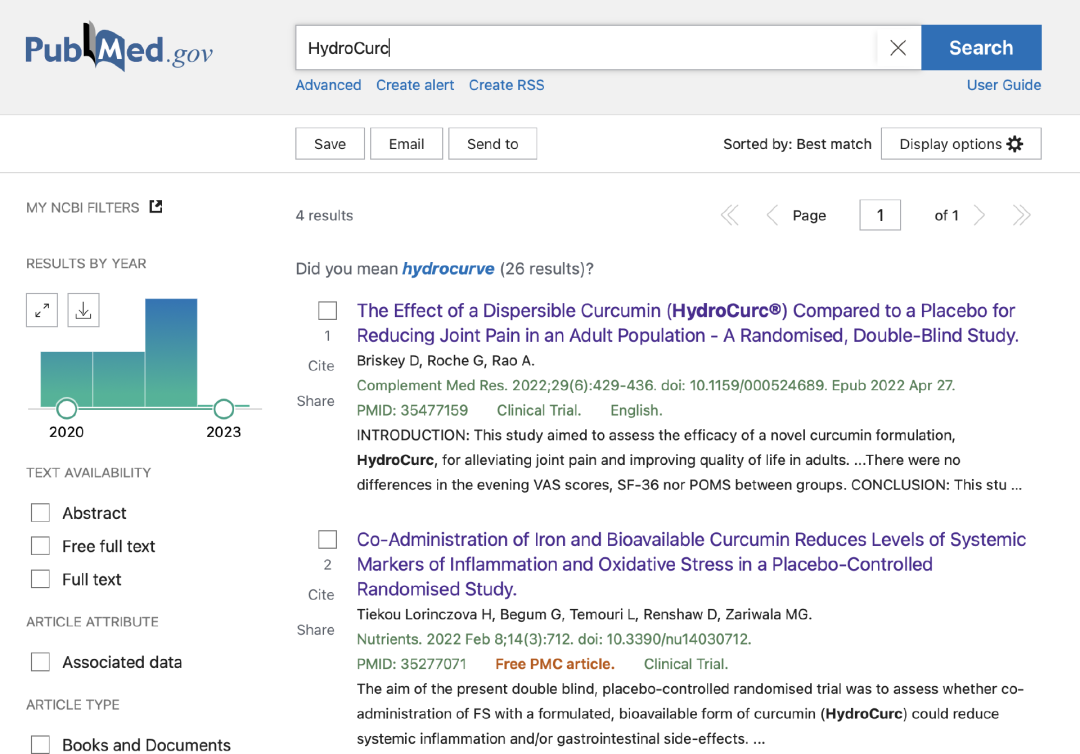Viewport: 1080px width, 754px height.
Task: Click the Briskey D, Roche G, Rao A. authors
Action: click(446, 360)
